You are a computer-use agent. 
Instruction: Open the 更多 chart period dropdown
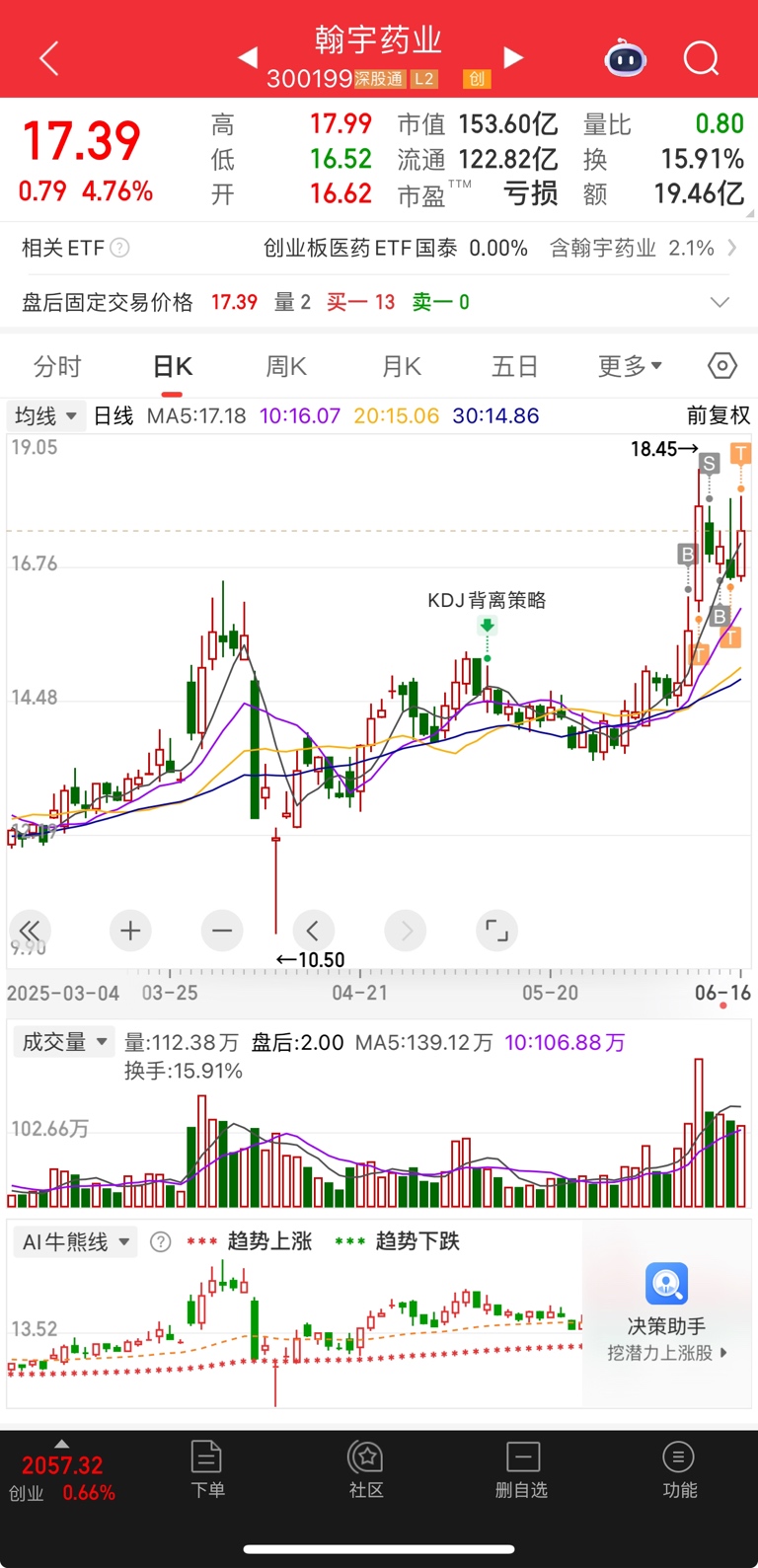point(630,366)
